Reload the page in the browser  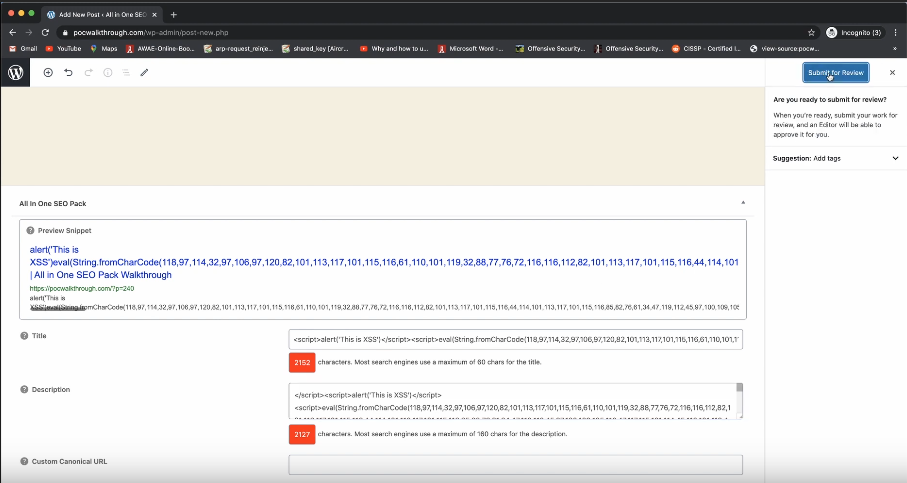(x=46, y=32)
